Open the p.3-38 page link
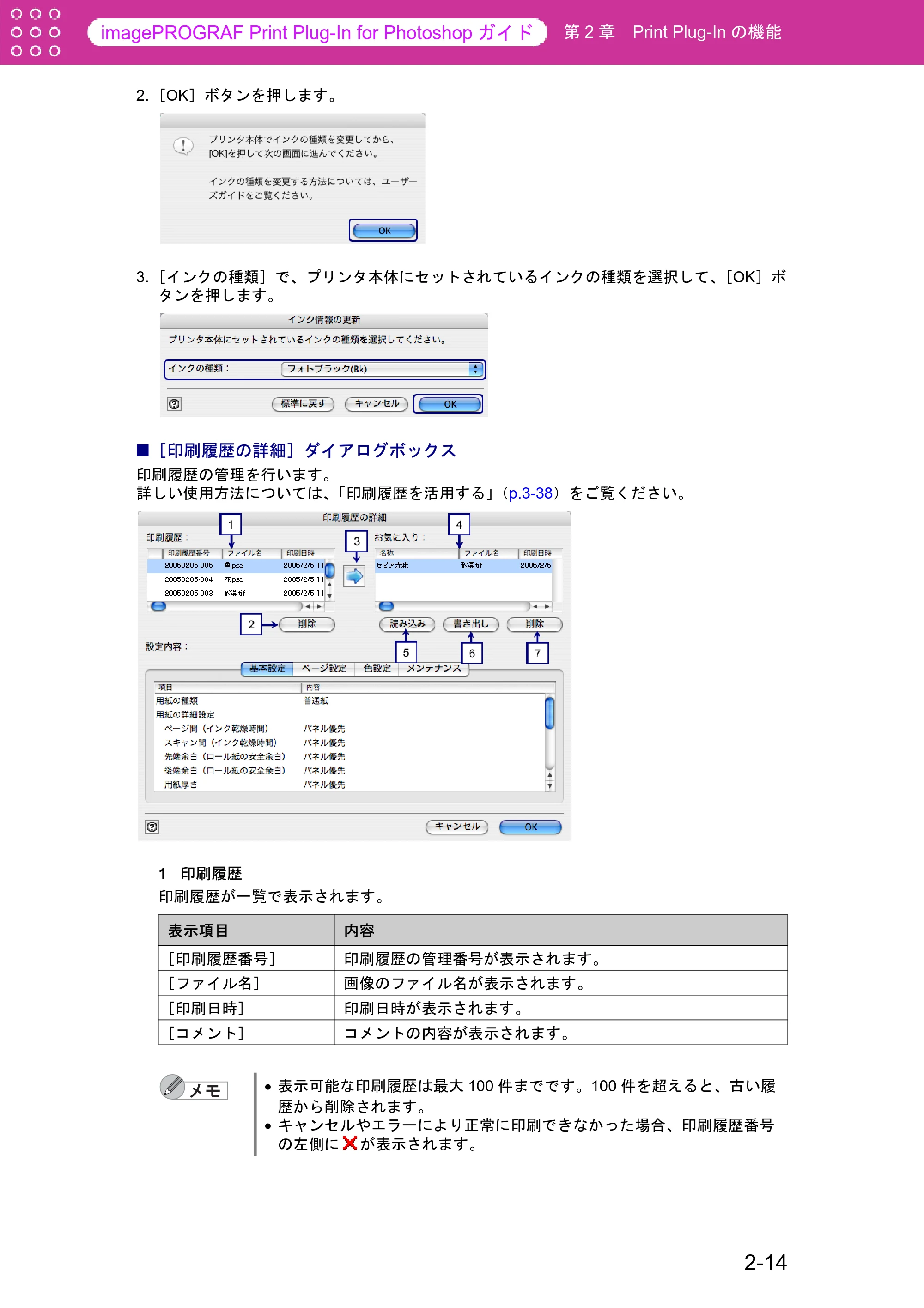The height and width of the screenshot is (1308, 924). [x=530, y=493]
